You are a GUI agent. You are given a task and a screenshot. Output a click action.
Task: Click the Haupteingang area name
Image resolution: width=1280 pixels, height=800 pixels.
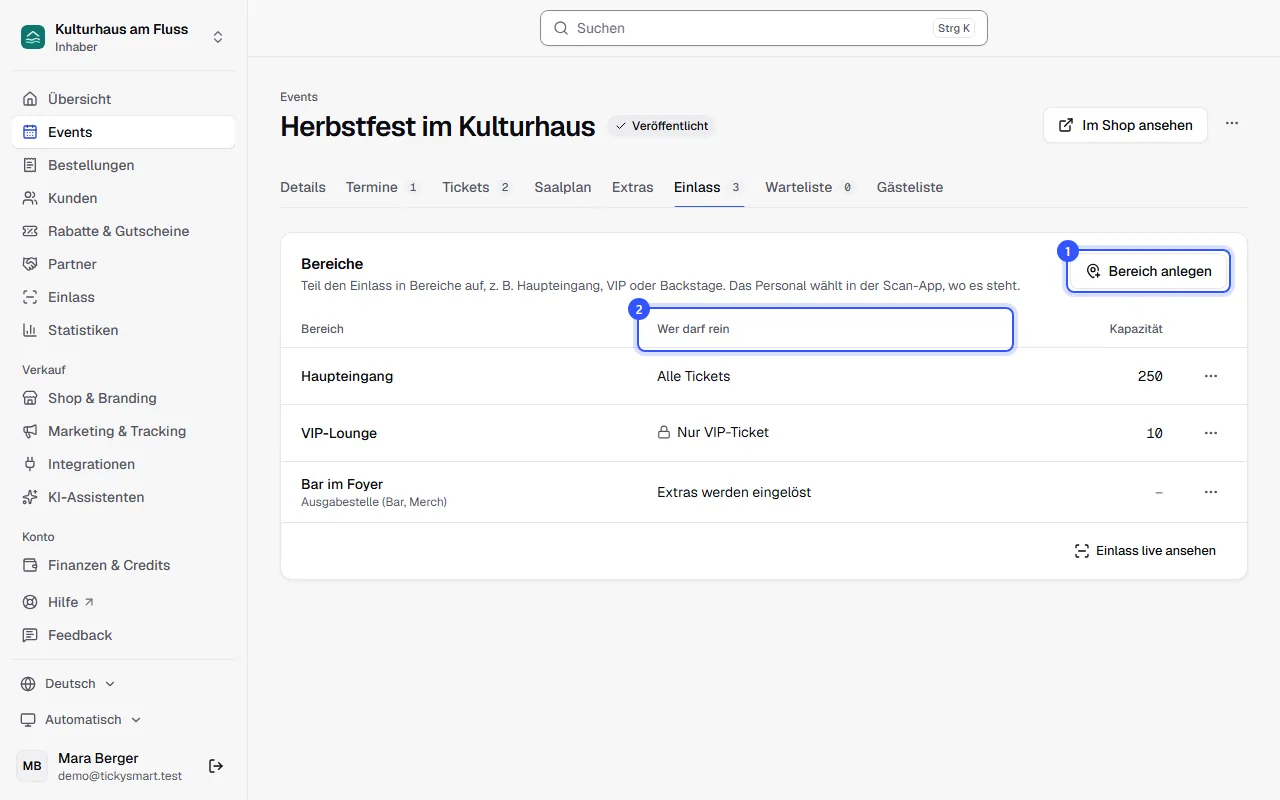click(x=347, y=376)
